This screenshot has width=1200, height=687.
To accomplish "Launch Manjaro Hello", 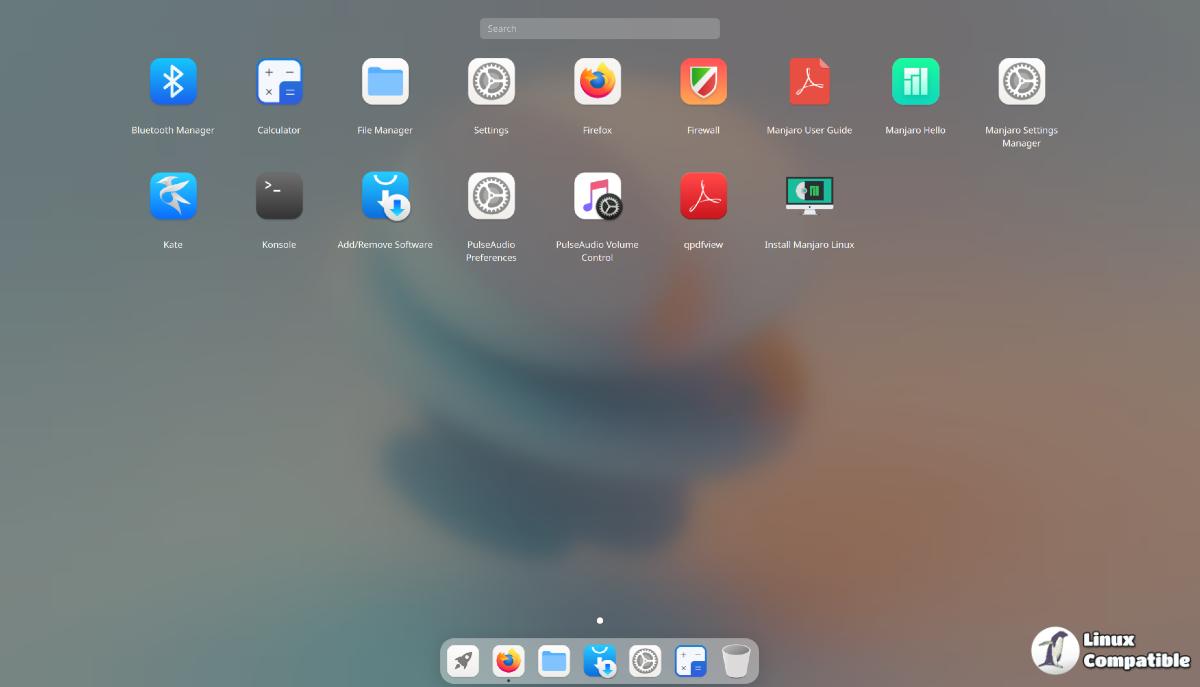I will [915, 82].
